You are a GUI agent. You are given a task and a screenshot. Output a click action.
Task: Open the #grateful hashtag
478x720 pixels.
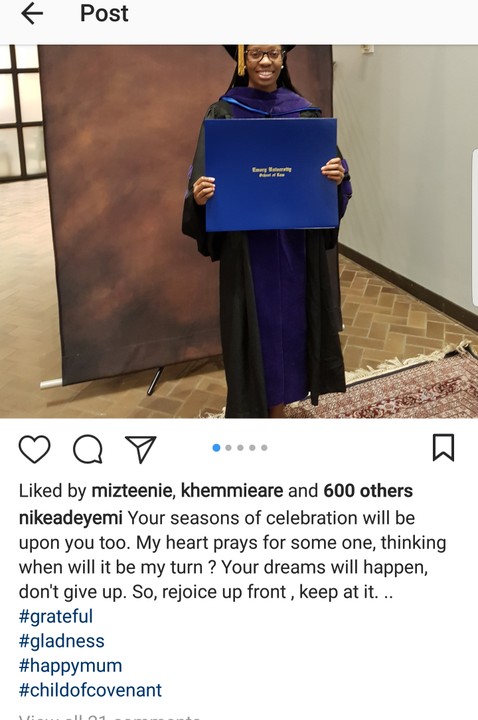[56, 616]
